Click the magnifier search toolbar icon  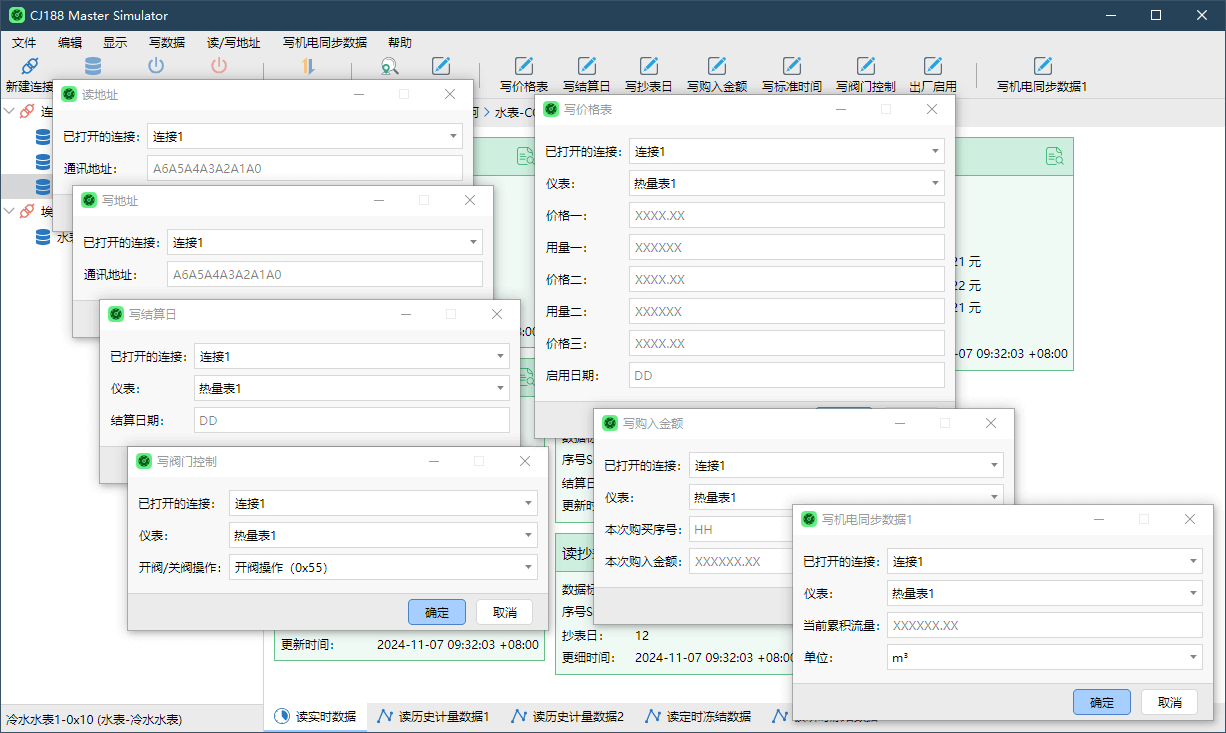390,66
